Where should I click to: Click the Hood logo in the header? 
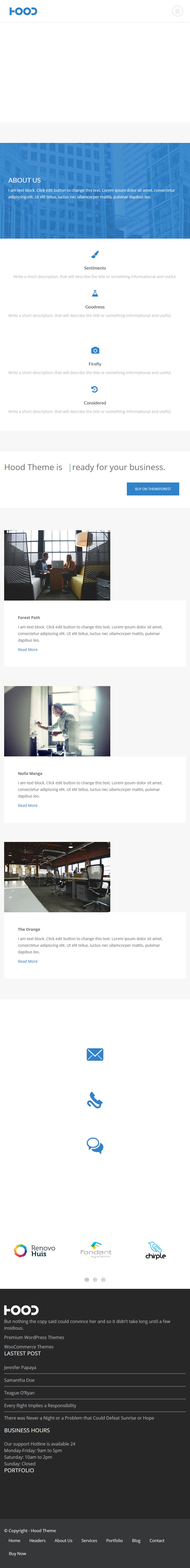(x=23, y=11)
